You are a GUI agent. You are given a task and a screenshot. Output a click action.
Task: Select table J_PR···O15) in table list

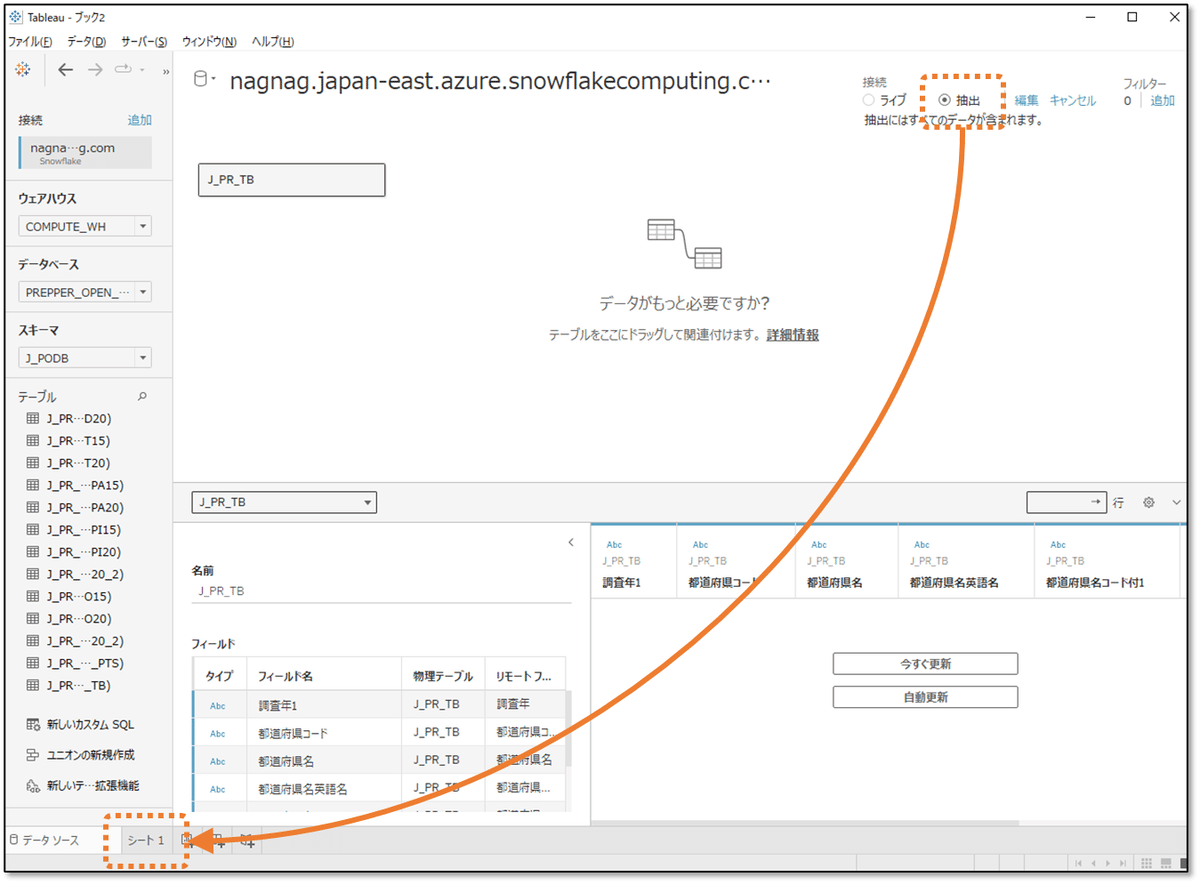point(78,596)
